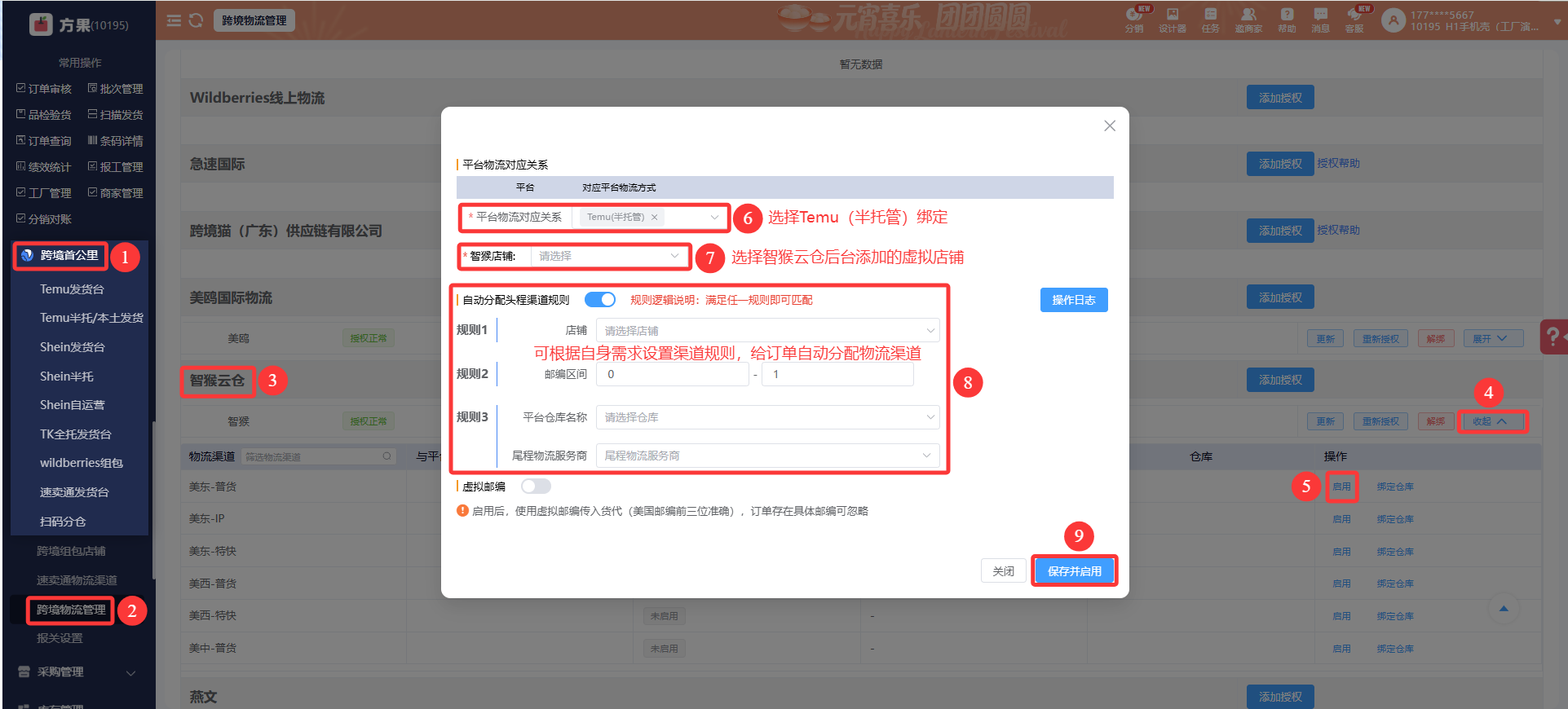Open the 平台仓库名称 warehouse dropdown

(x=767, y=417)
